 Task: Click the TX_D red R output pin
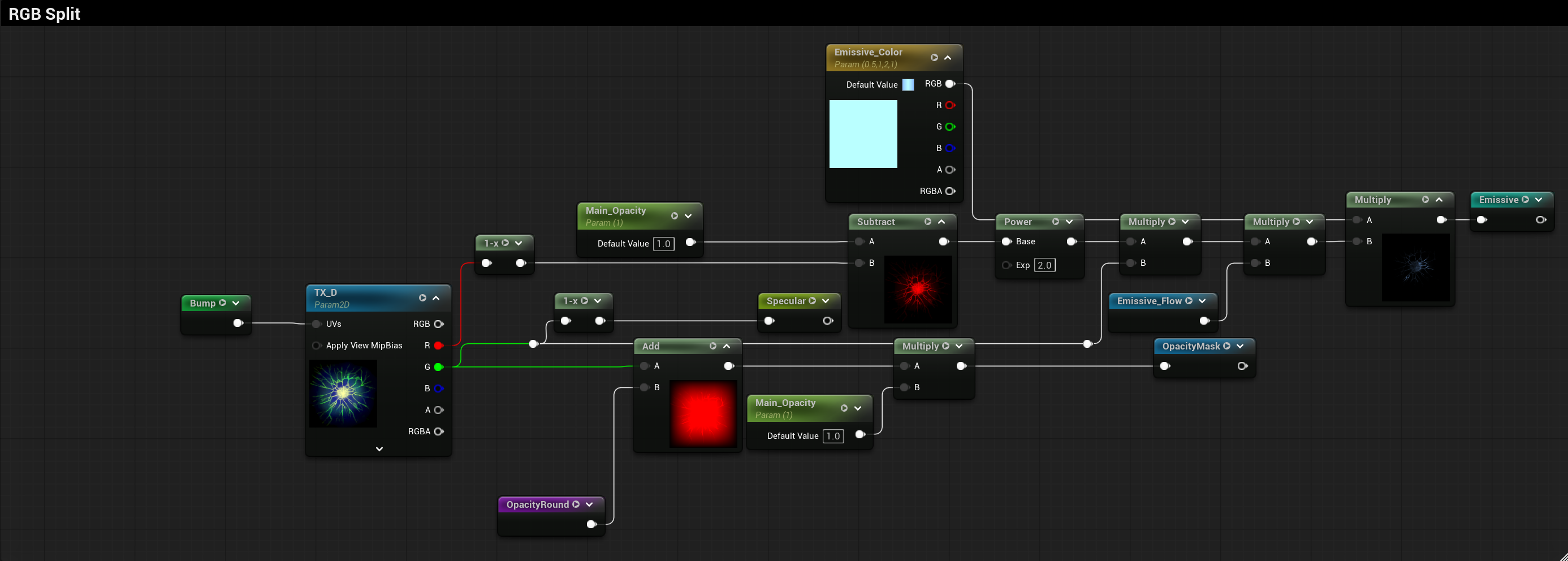coord(438,346)
